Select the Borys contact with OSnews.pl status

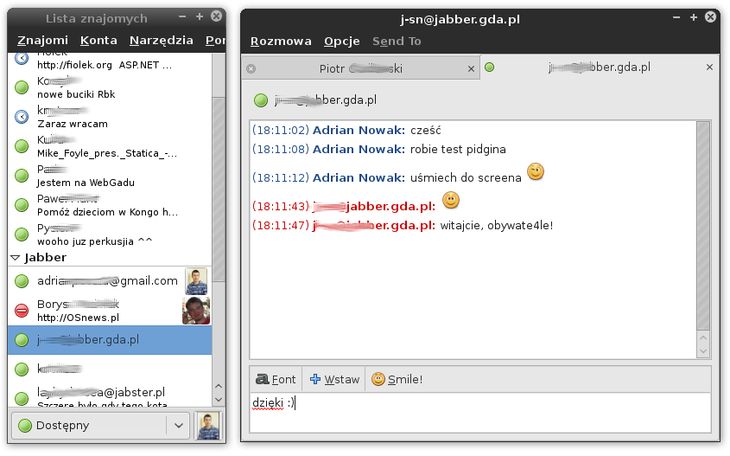tap(110, 311)
